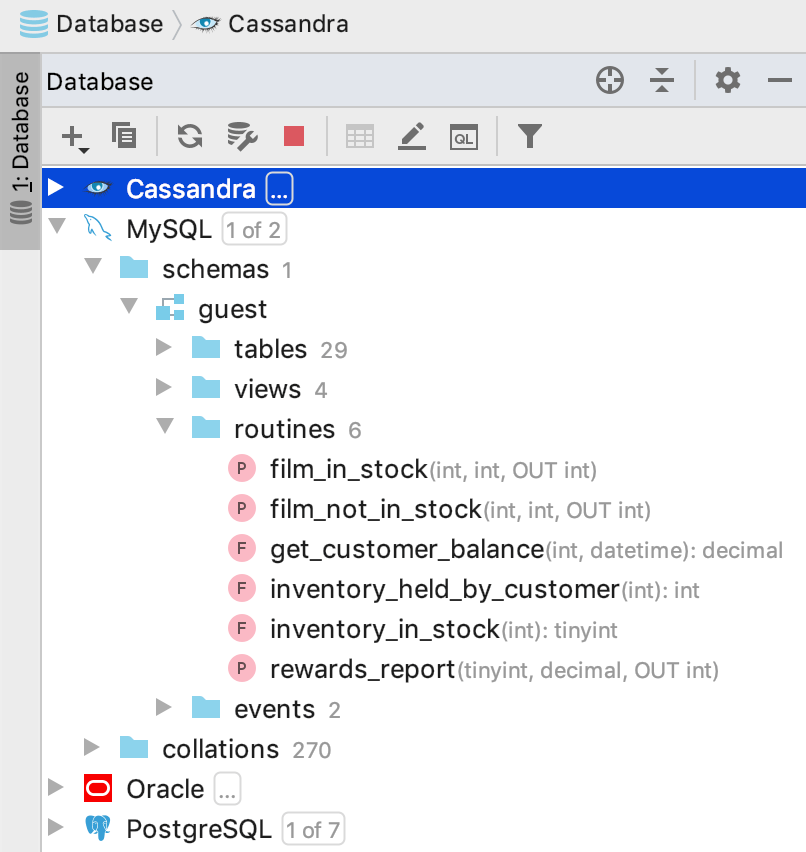
Task: Select the PostgreSQL data source row
Action: pyautogui.click(x=424, y=829)
